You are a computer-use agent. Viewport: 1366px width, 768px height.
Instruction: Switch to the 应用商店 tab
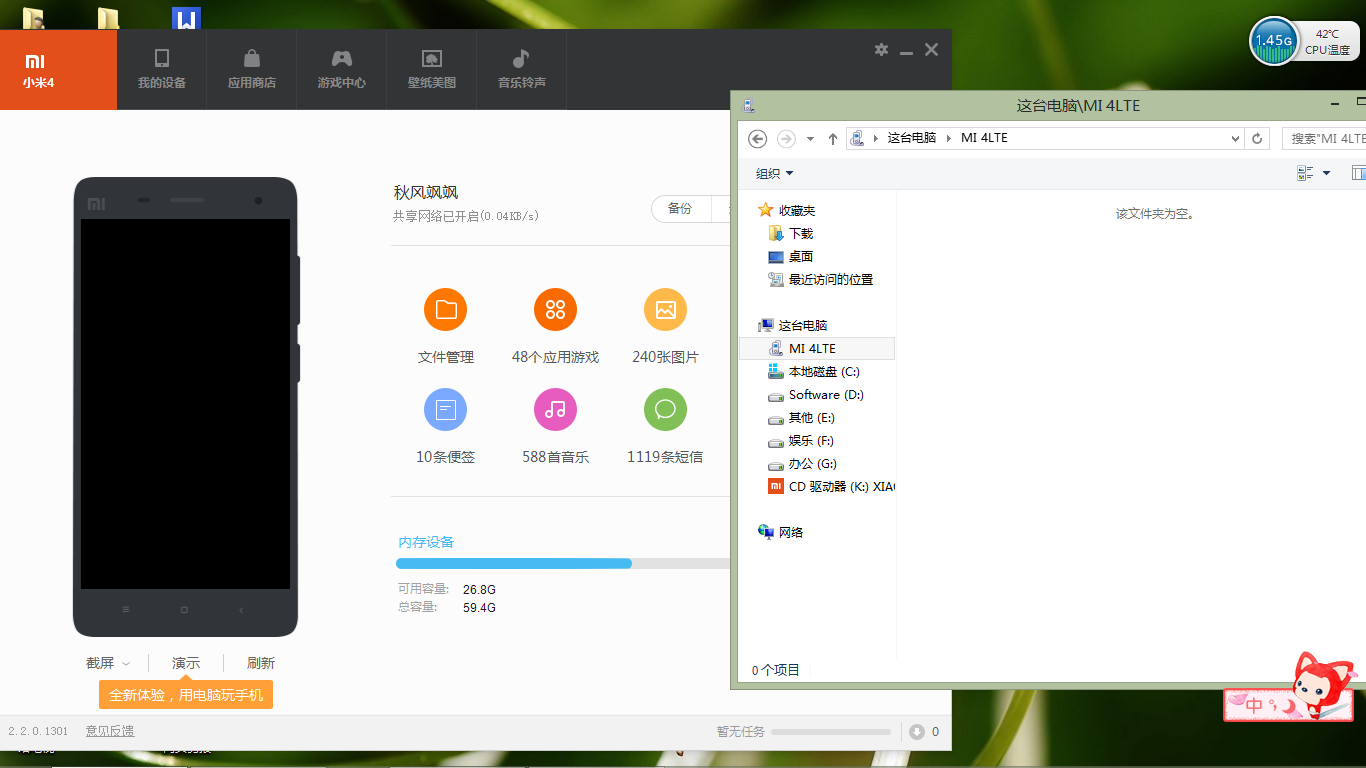click(252, 69)
